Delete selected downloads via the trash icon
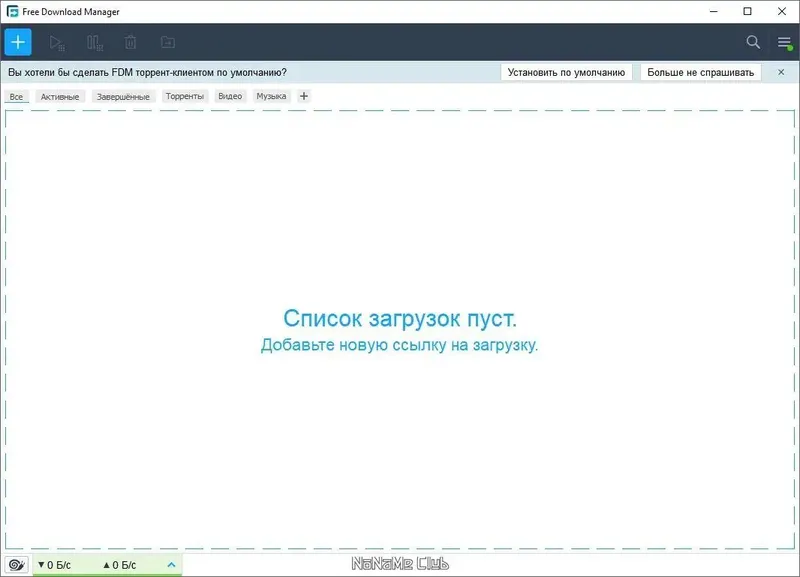 (x=130, y=42)
